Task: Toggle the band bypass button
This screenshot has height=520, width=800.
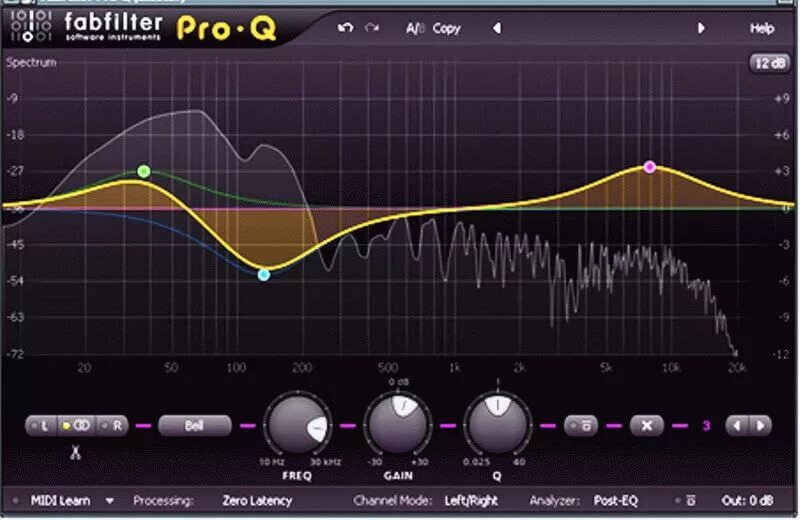Action: tap(581, 425)
